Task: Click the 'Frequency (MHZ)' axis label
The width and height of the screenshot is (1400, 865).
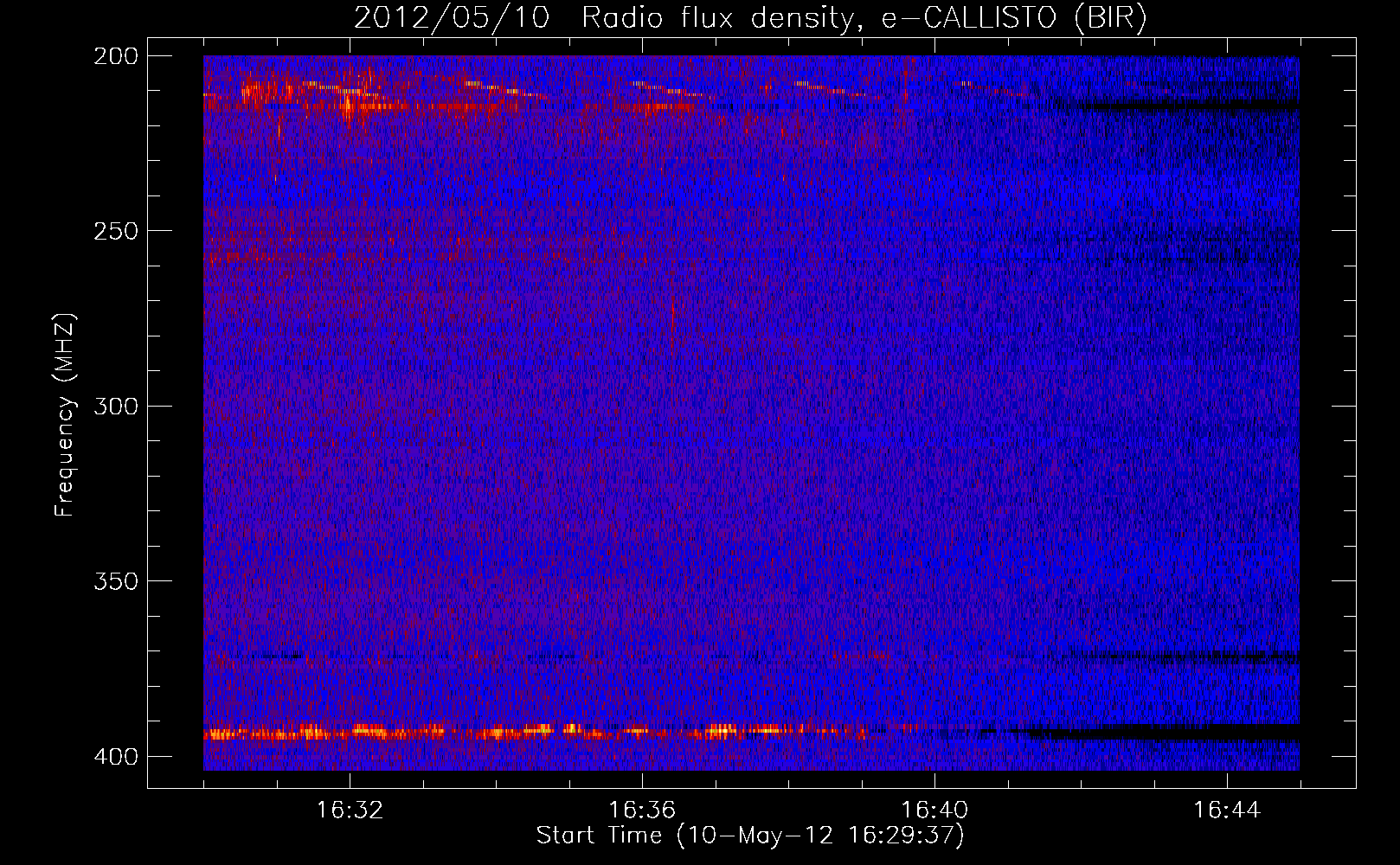Action: pos(65,415)
